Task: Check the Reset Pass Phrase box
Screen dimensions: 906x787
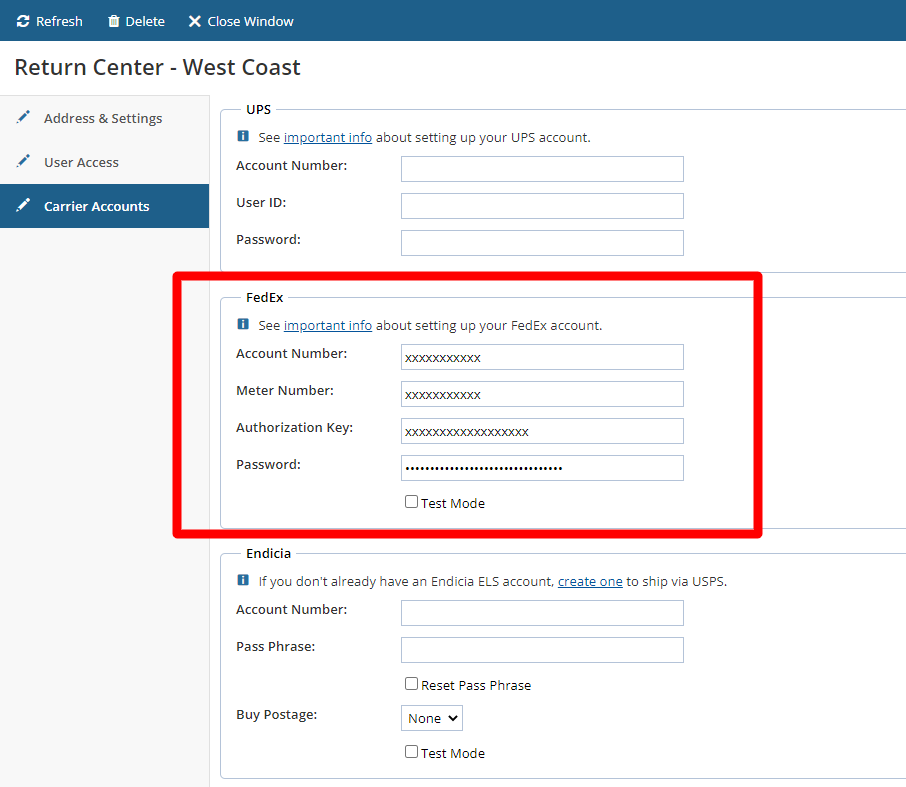Action: coord(411,684)
